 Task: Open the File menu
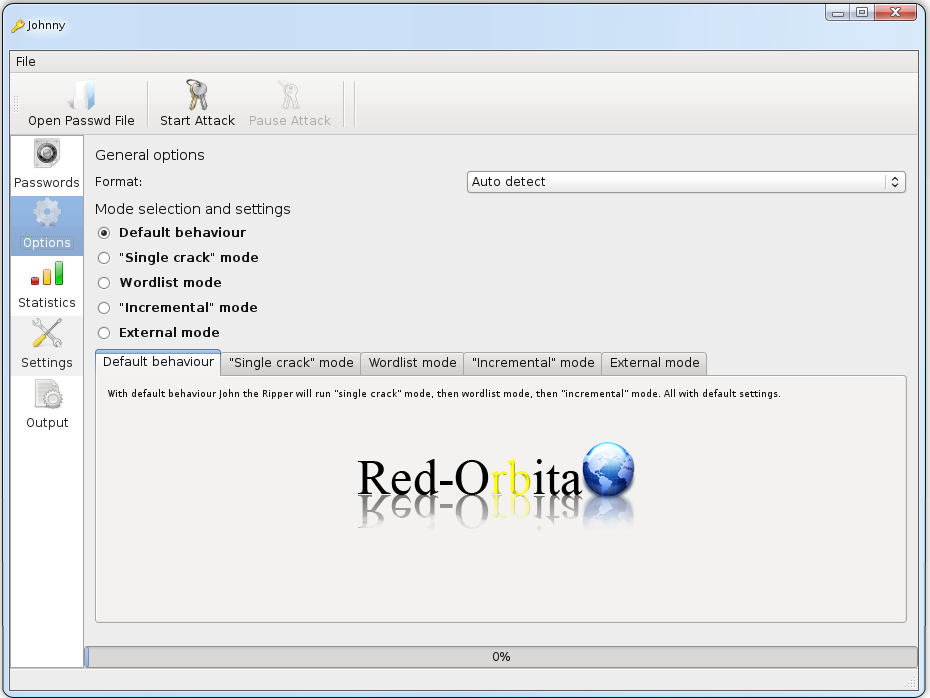tap(26, 62)
